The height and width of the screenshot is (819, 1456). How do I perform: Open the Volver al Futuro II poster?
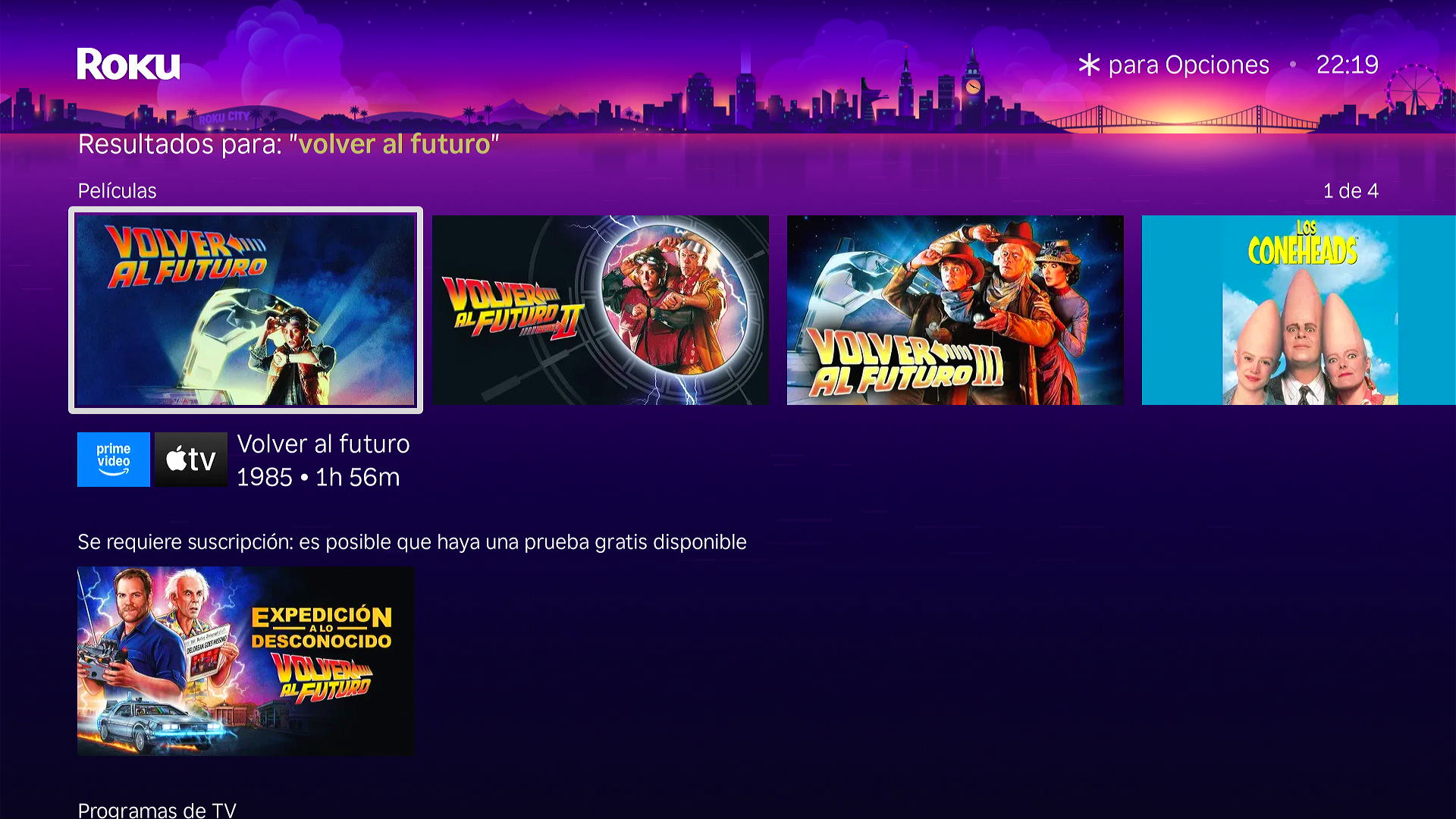click(601, 310)
